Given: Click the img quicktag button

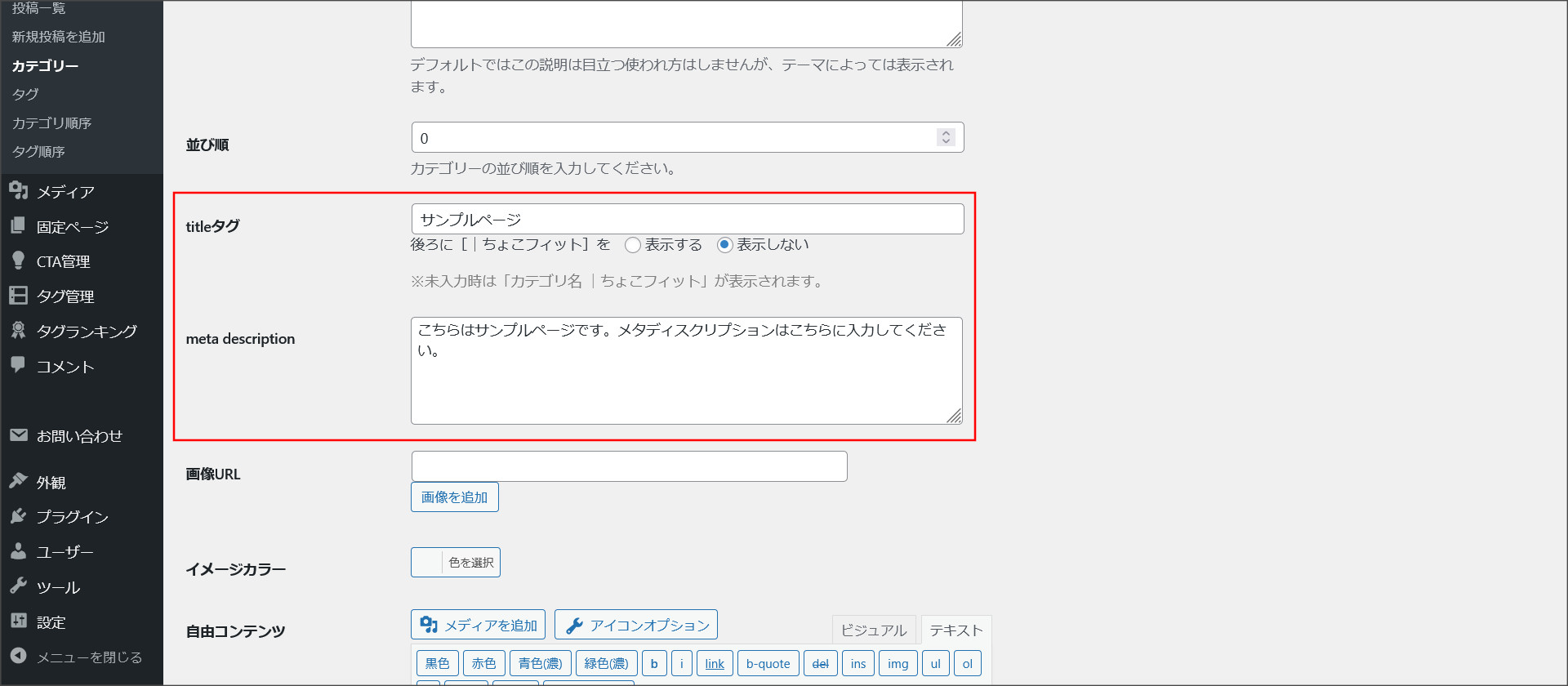Looking at the screenshot, I should pos(898,663).
